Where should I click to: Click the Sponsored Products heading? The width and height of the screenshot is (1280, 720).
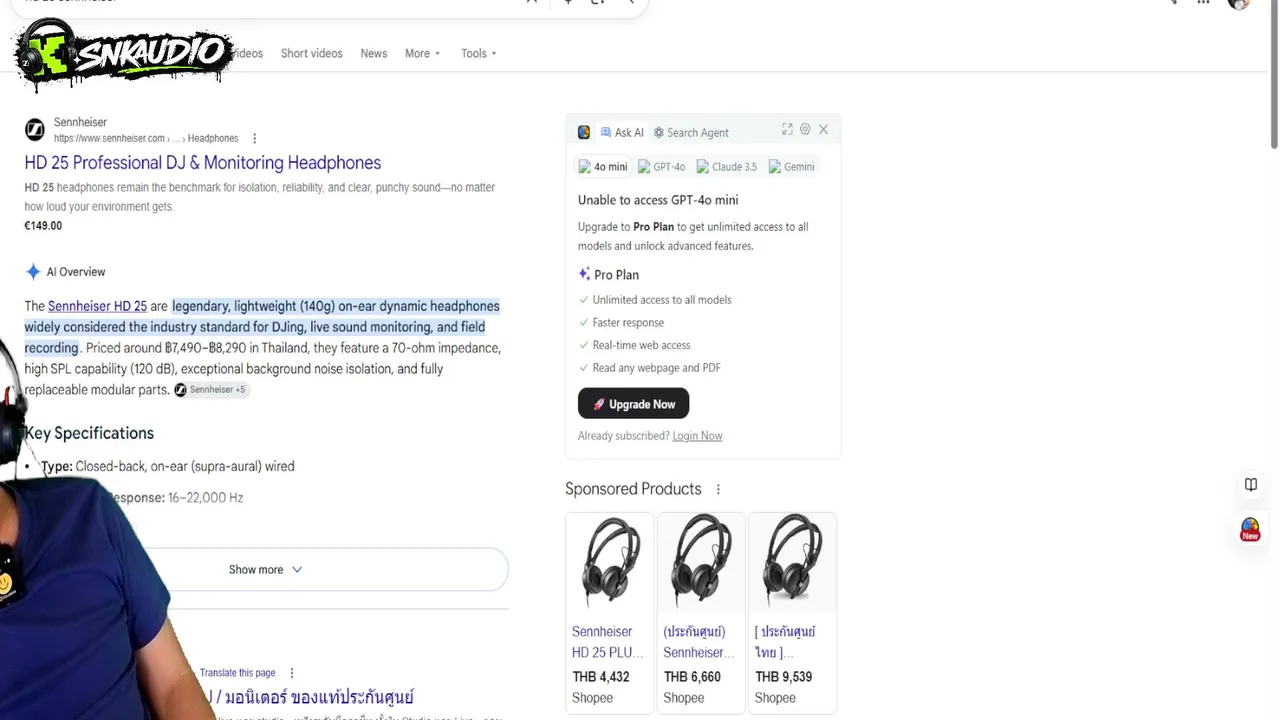click(633, 489)
